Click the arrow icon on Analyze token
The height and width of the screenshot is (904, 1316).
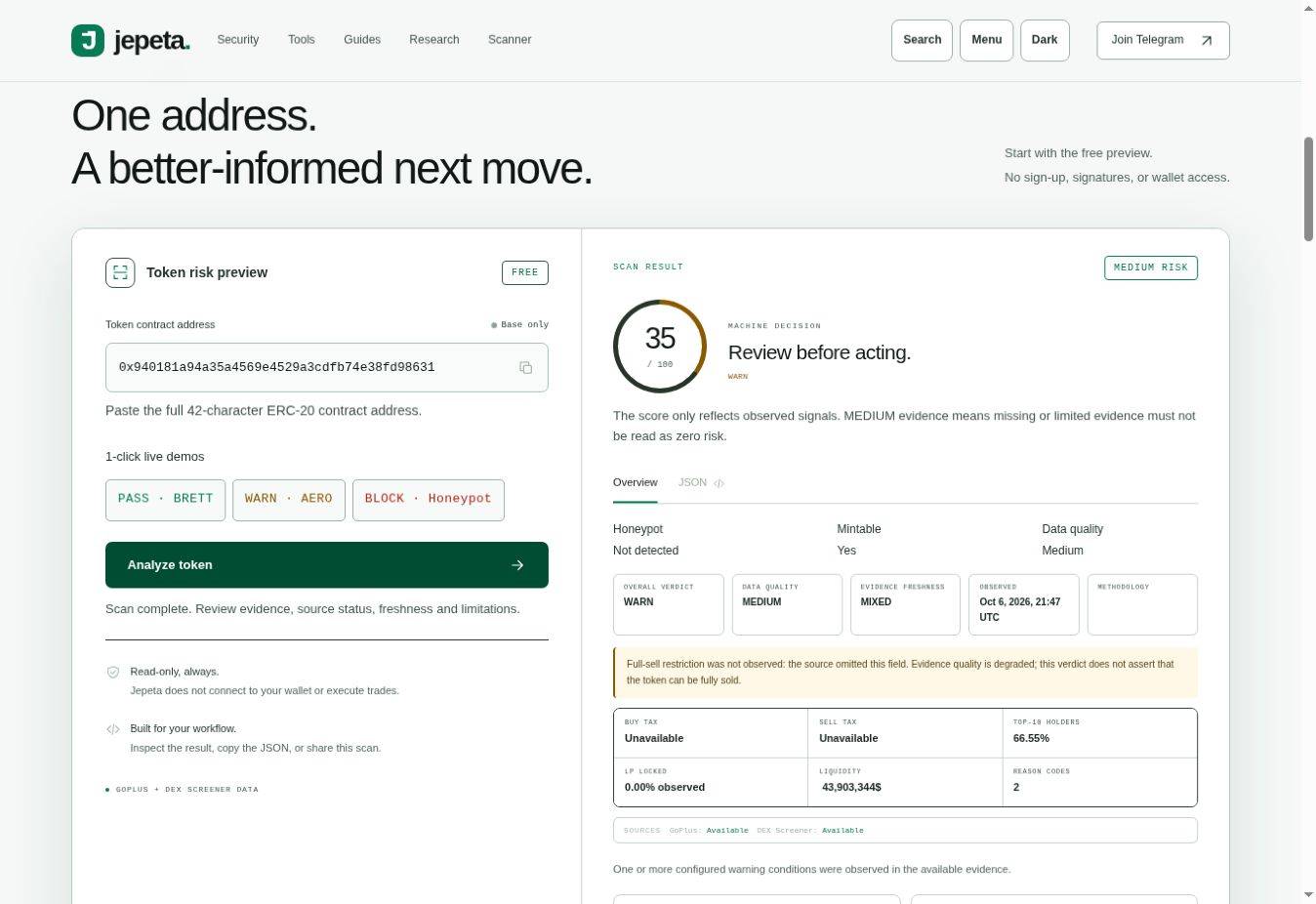(x=517, y=565)
